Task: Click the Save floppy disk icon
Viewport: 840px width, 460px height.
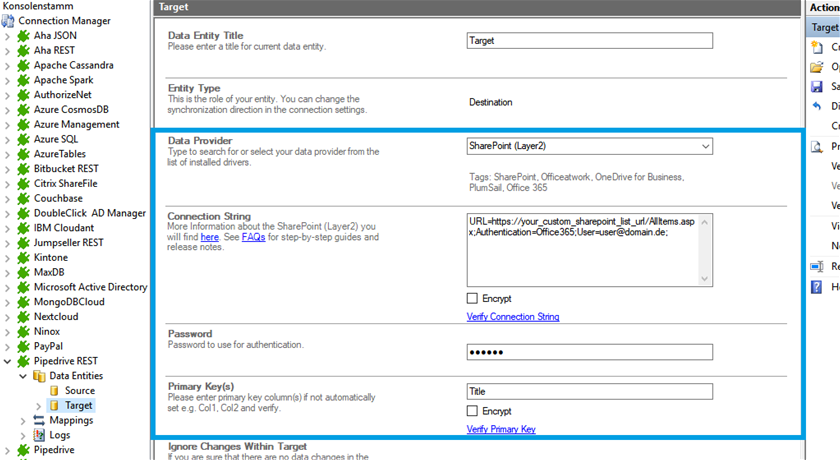Action: pyautogui.click(x=817, y=87)
